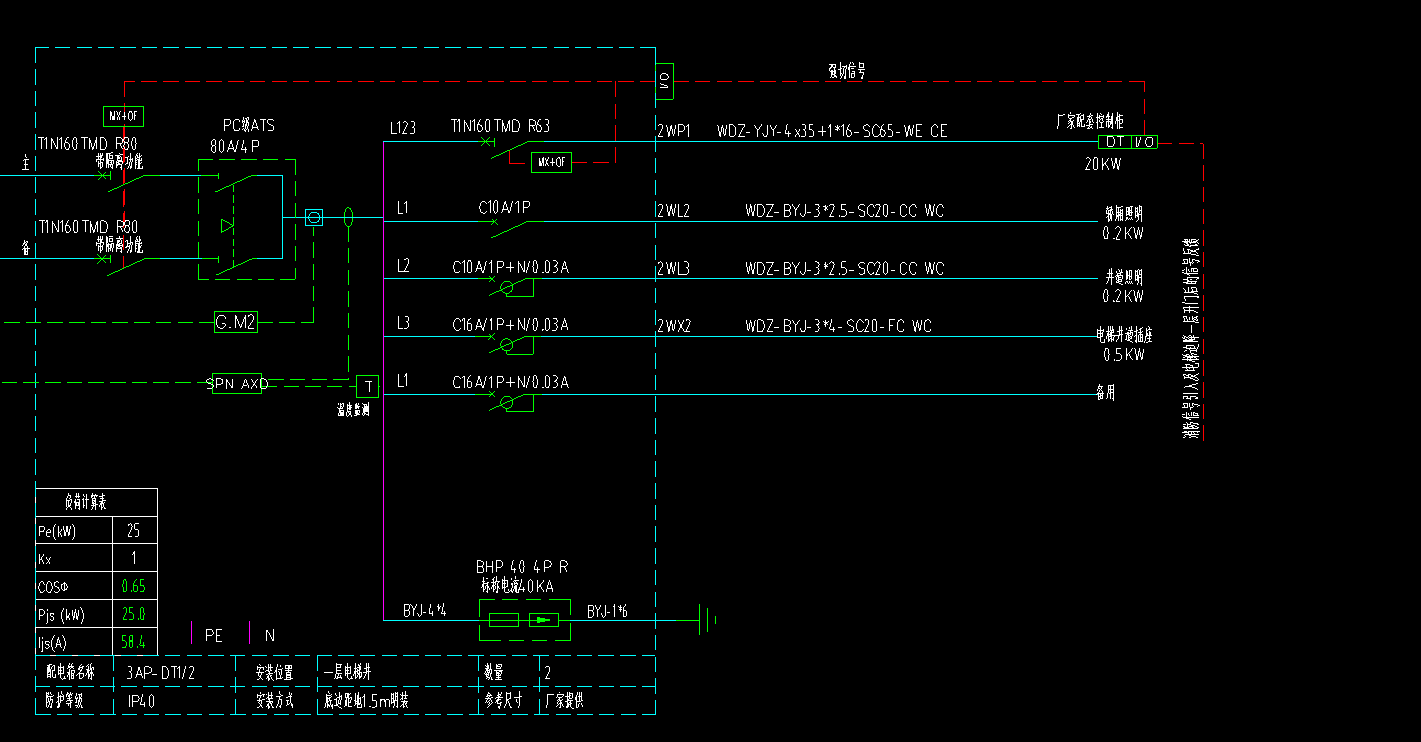Click the PC级ATS label

248,126
